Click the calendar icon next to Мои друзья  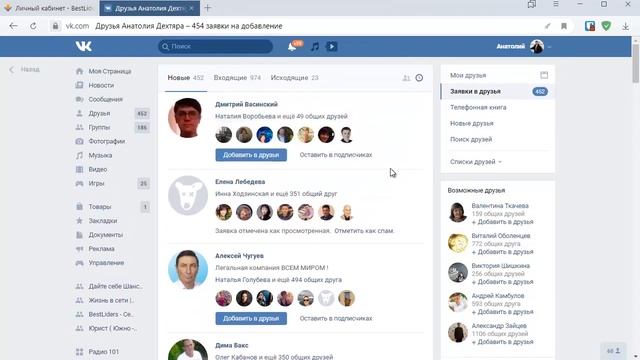tap(544, 75)
